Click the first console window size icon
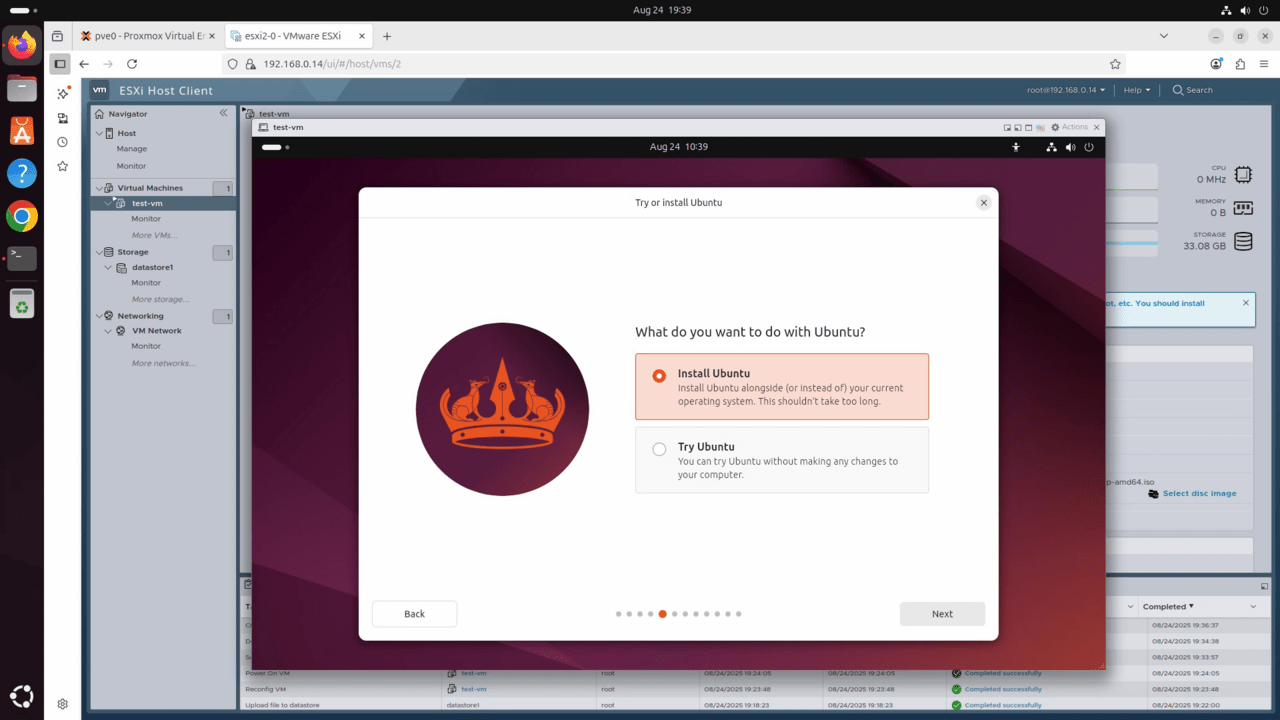This screenshot has width=1280, height=720. click(1007, 128)
